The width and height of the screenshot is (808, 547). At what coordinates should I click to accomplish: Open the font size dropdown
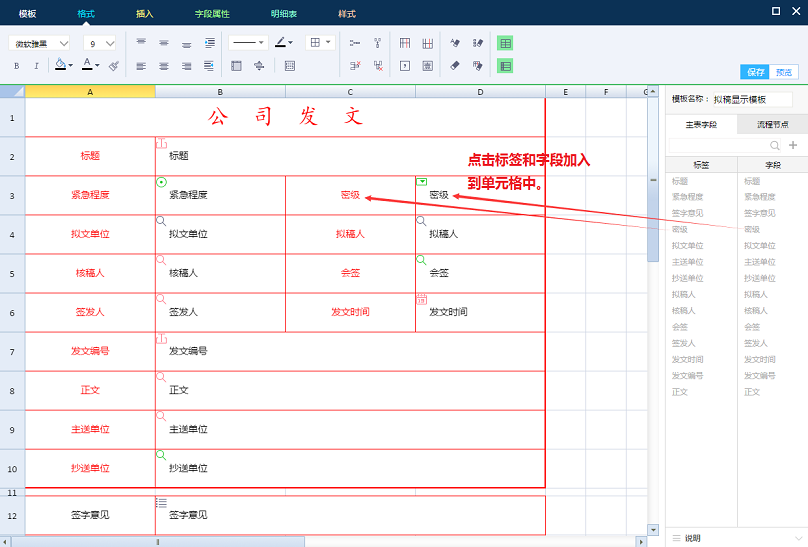point(101,43)
